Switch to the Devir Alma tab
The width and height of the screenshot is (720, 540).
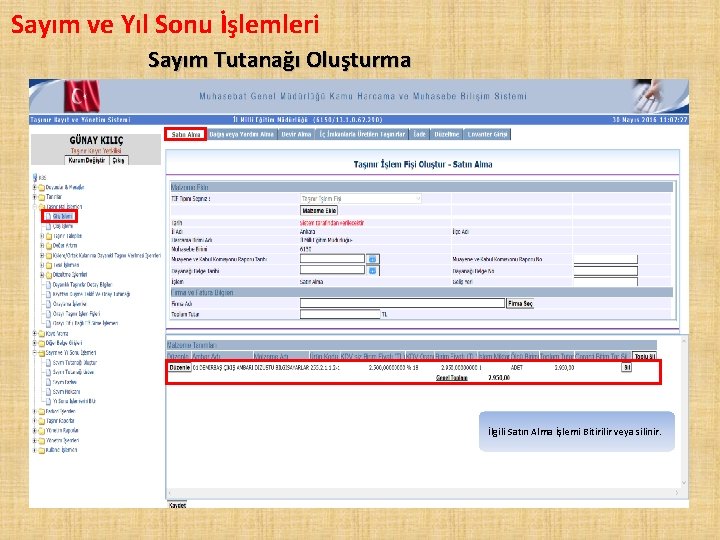pyautogui.click(x=296, y=135)
